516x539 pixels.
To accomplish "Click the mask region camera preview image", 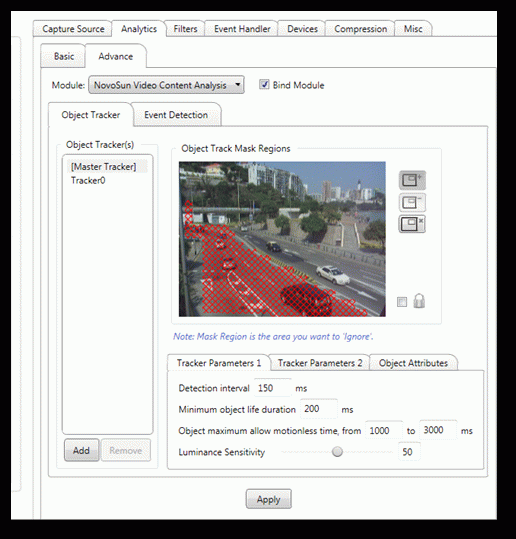I will tap(282, 239).
